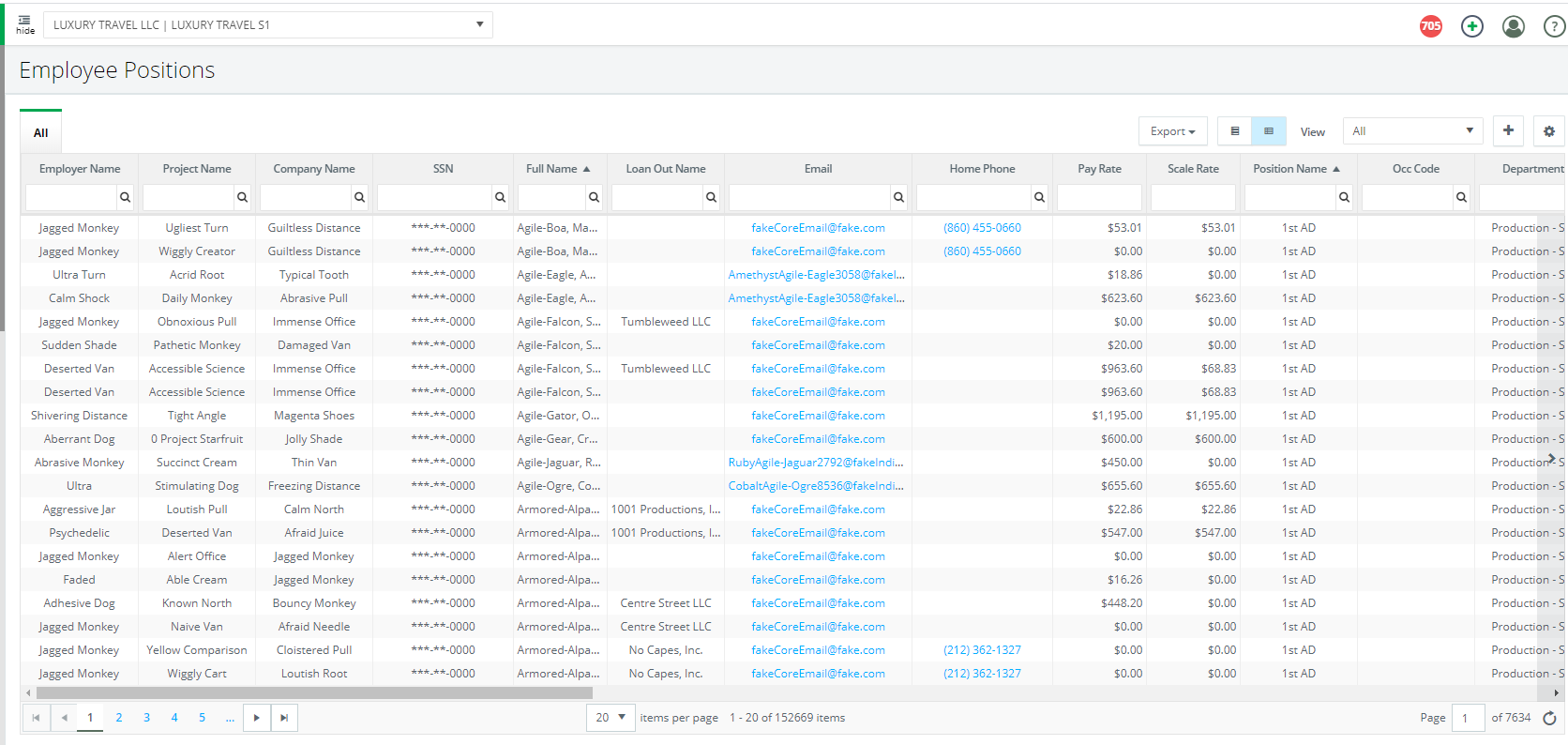
Task: Open the user profile icon
Action: click(1513, 26)
